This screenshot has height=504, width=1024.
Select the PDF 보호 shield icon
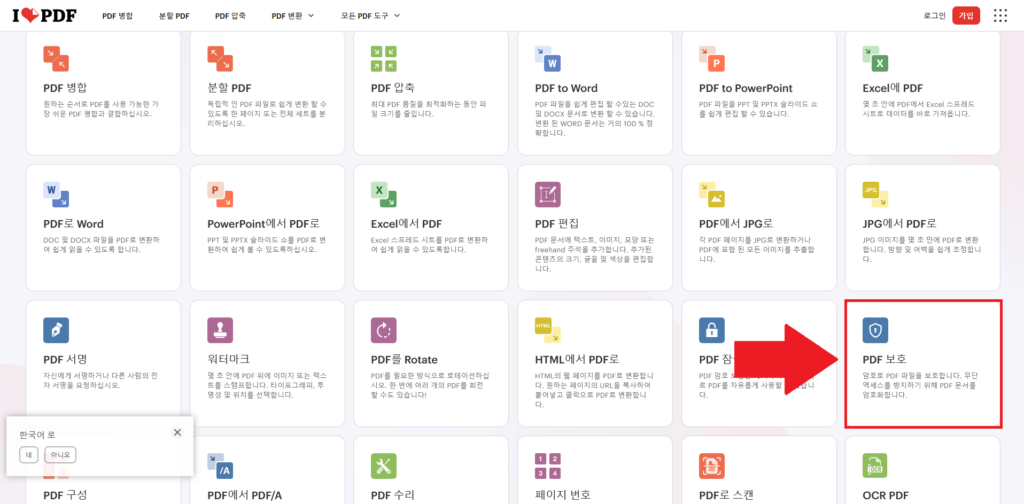[x=875, y=330]
